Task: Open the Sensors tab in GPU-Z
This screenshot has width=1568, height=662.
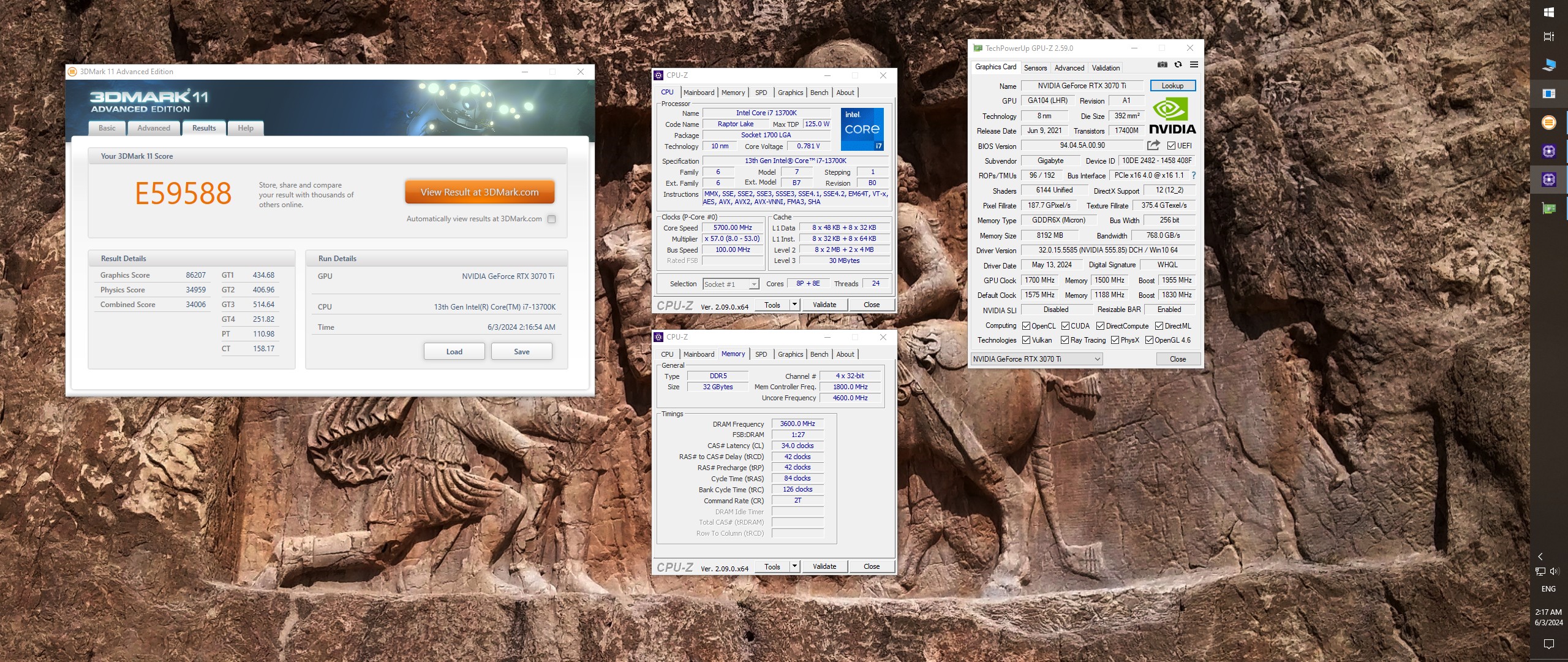Action: (1035, 68)
